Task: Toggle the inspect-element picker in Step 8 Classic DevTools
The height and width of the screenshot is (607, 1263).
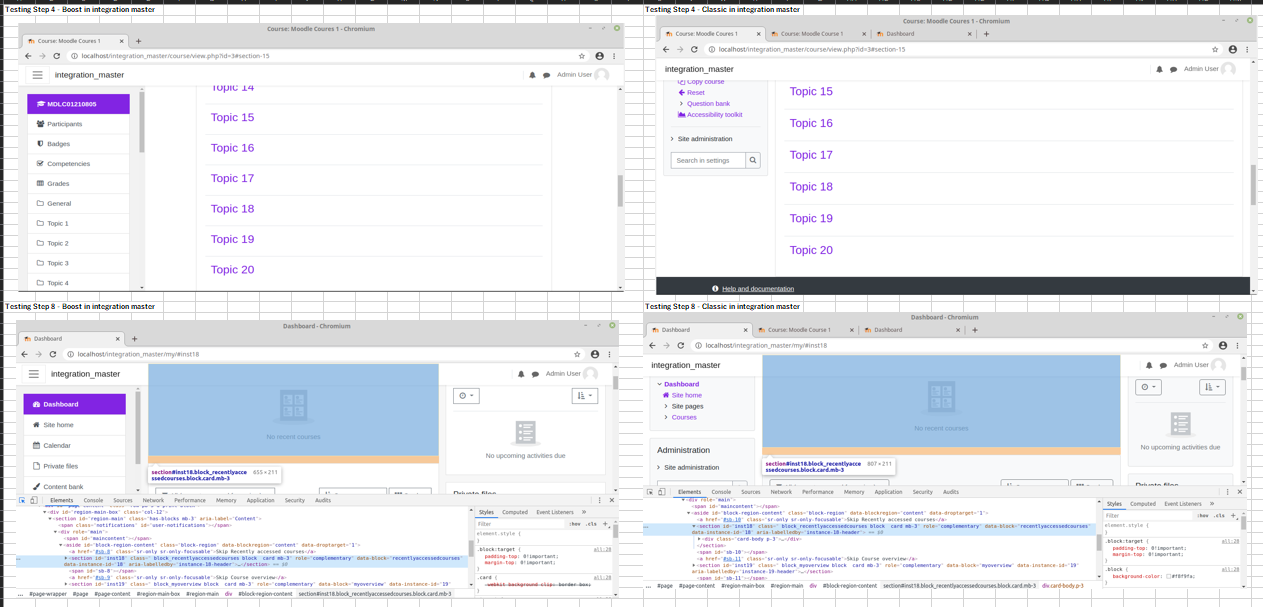Action: [650, 492]
